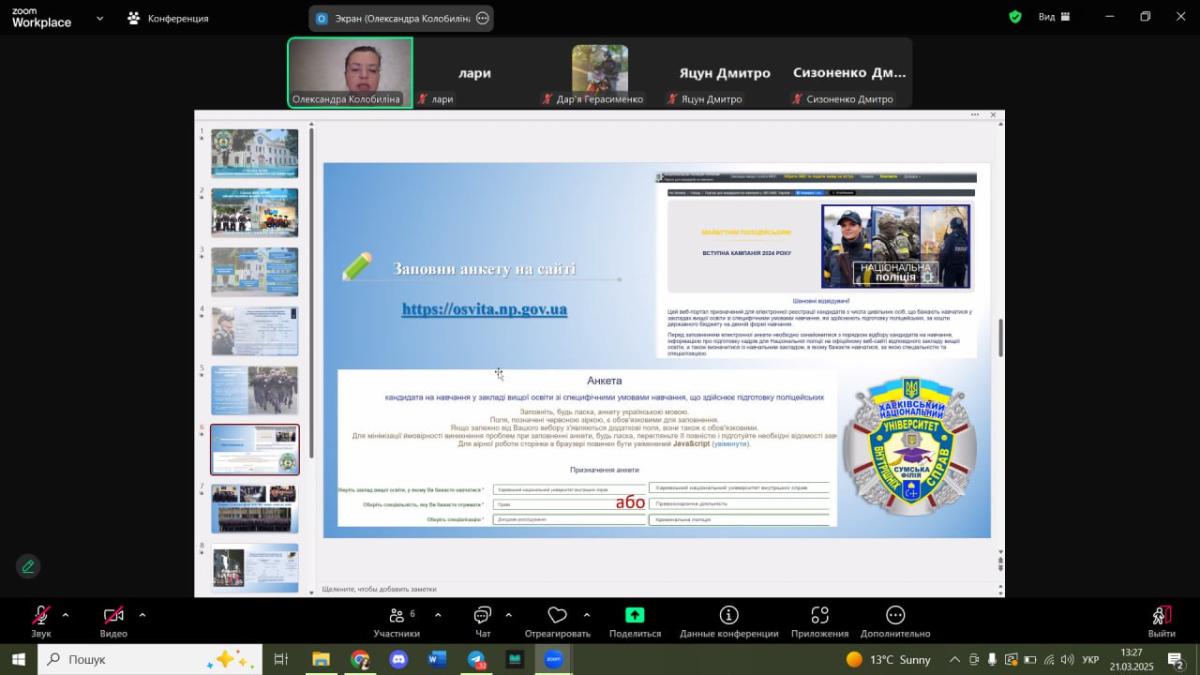This screenshot has height=675, width=1200.
Task: Open Приложения apps panel
Action: (820, 620)
